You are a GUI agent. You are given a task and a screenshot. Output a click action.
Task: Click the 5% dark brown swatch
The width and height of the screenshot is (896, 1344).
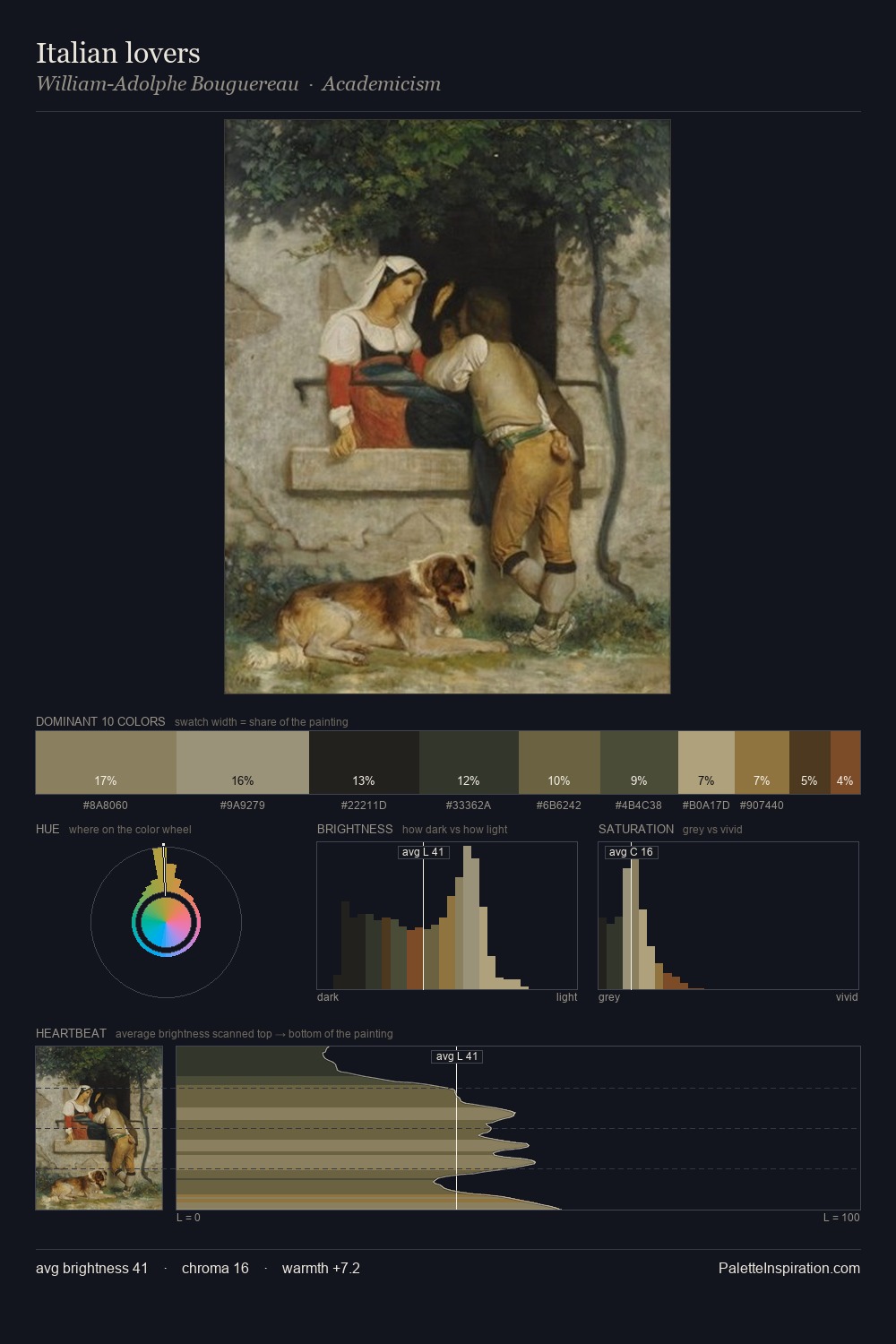point(810,762)
